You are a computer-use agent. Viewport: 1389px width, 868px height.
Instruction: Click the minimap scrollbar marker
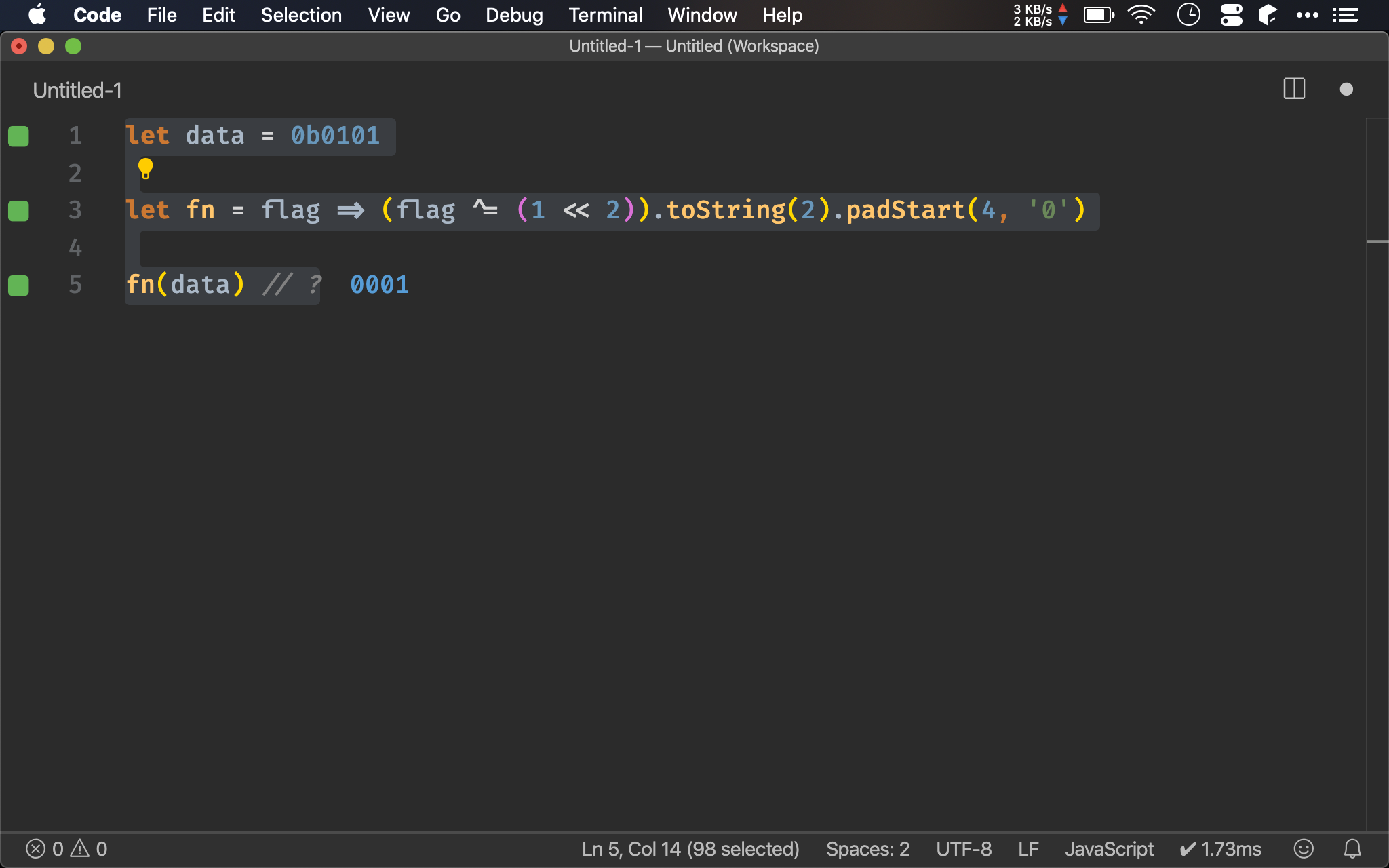tap(1377, 241)
